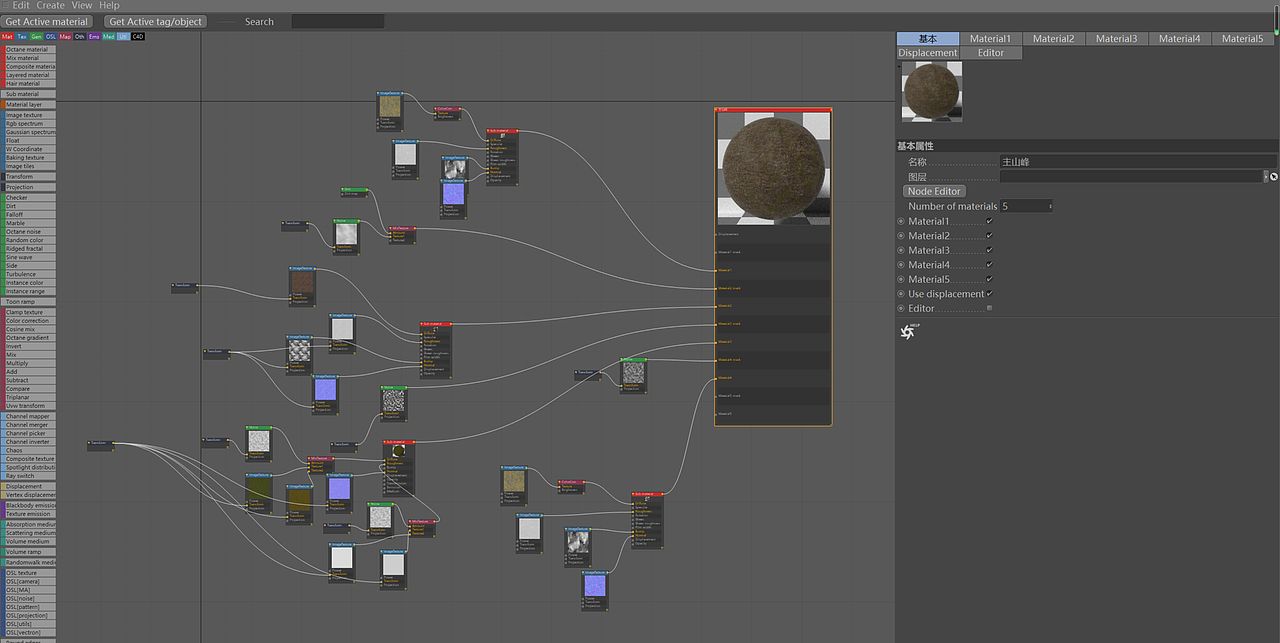Add a Volume ramp node
The height and width of the screenshot is (643, 1280).
coord(28,552)
